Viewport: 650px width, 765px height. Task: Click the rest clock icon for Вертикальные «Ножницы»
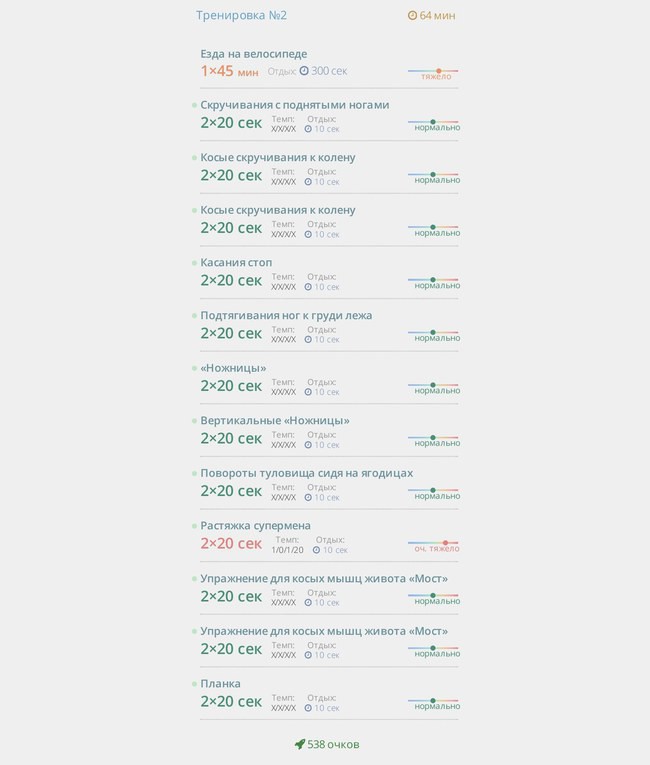pyautogui.click(x=308, y=445)
